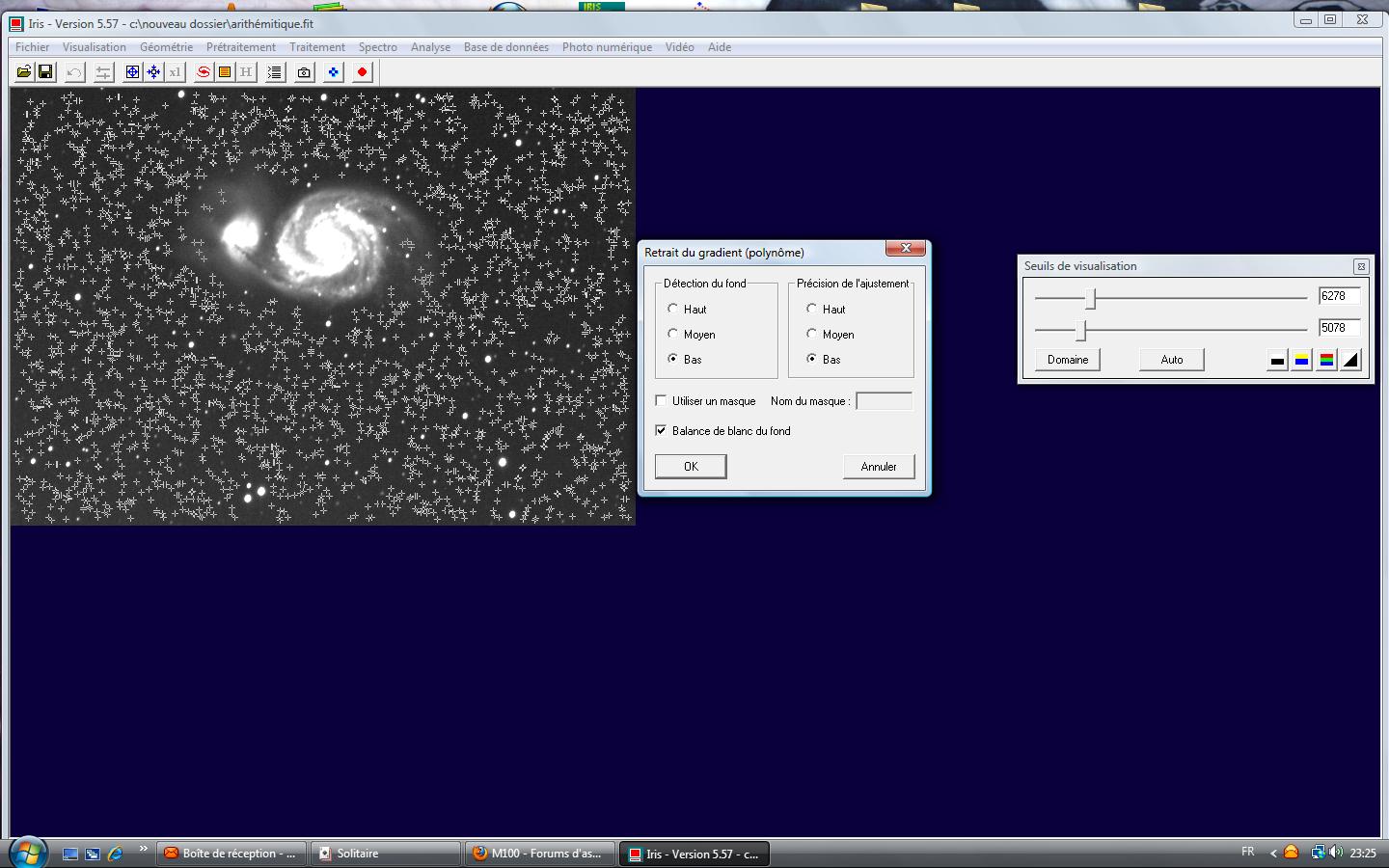Confirm gradient removal with OK
The height and width of the screenshot is (868, 1389).
click(691, 467)
